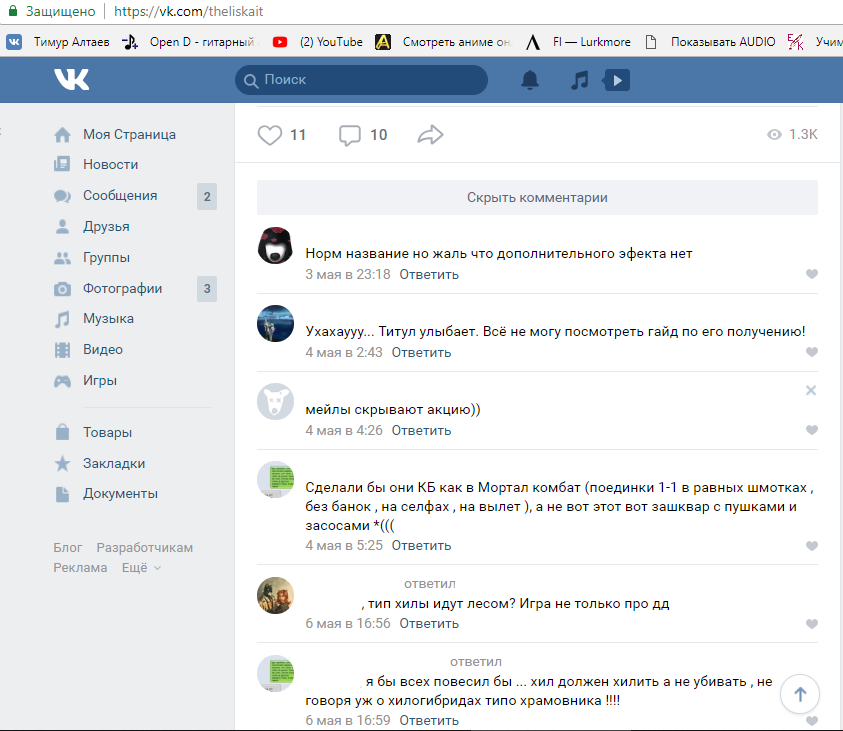Like the comment dated 4 мая в 2:43

(811, 352)
